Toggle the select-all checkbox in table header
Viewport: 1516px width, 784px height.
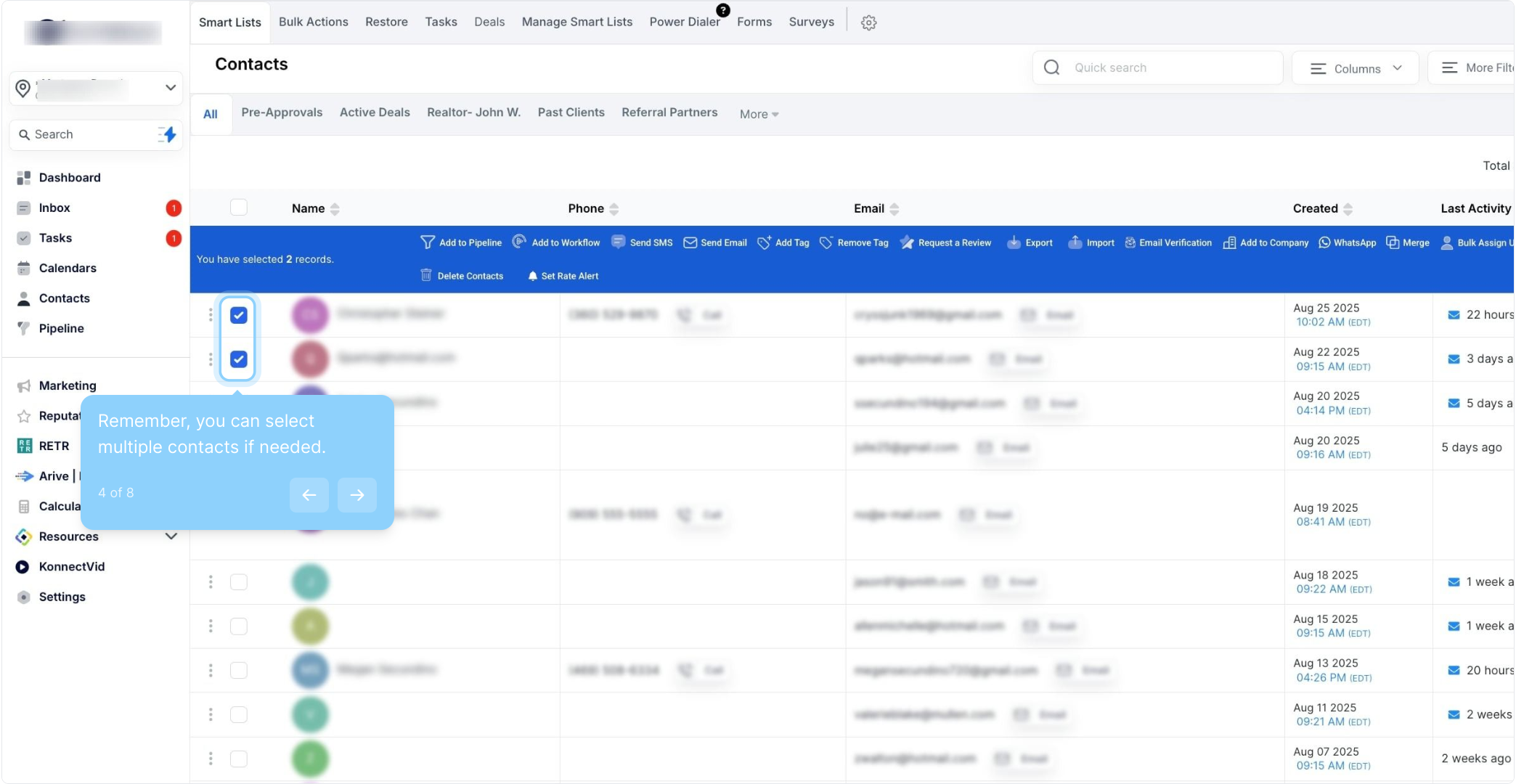pos(239,208)
